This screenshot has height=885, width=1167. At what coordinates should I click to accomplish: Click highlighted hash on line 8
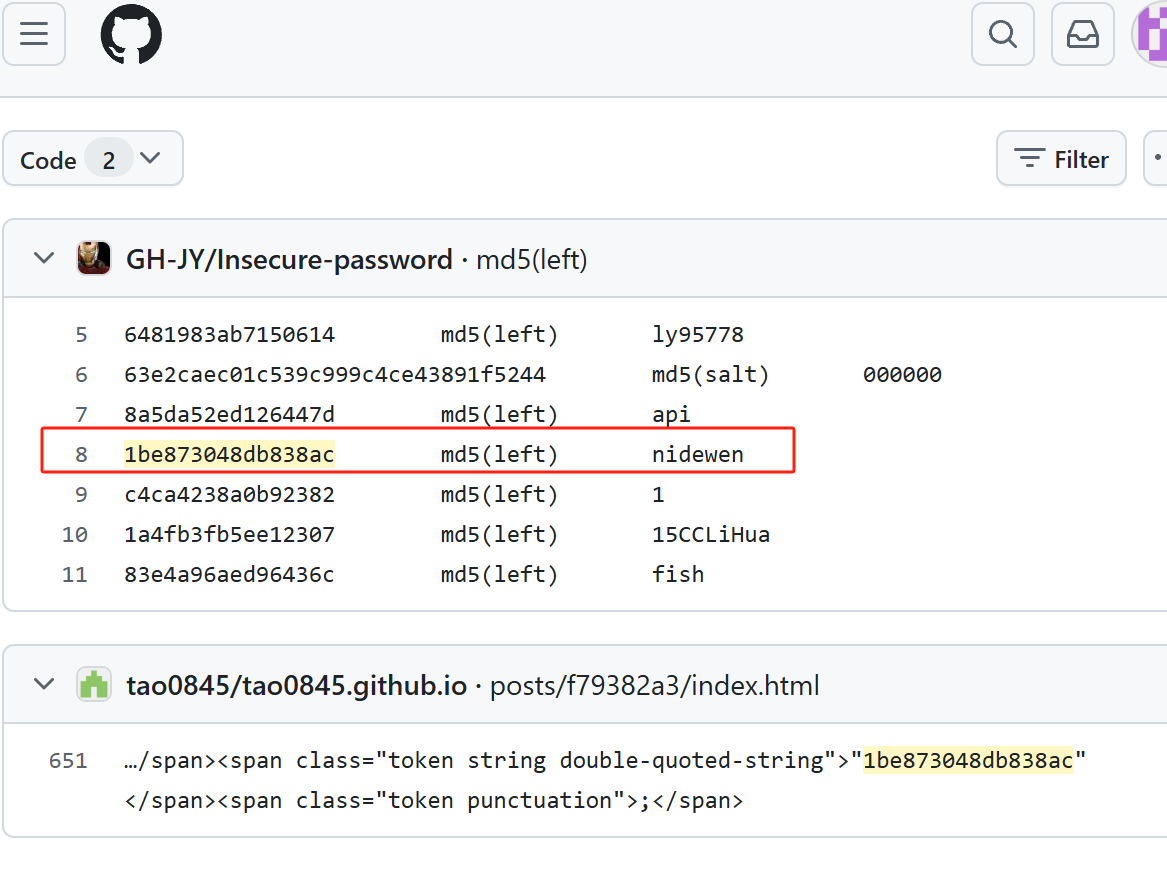point(229,455)
